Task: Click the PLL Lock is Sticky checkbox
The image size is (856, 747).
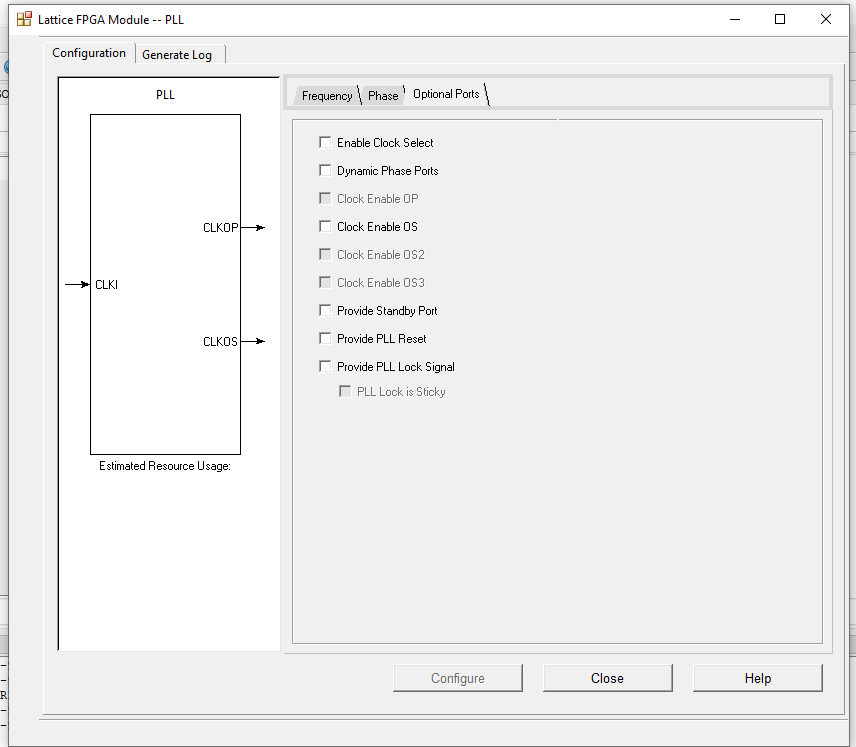Action: pyautogui.click(x=345, y=391)
